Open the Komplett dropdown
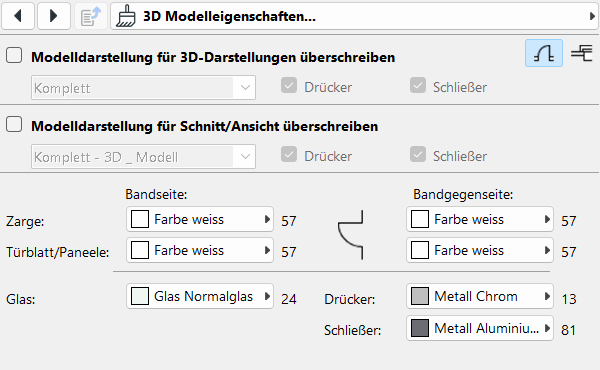The height and width of the screenshot is (370, 600). click(x=143, y=88)
